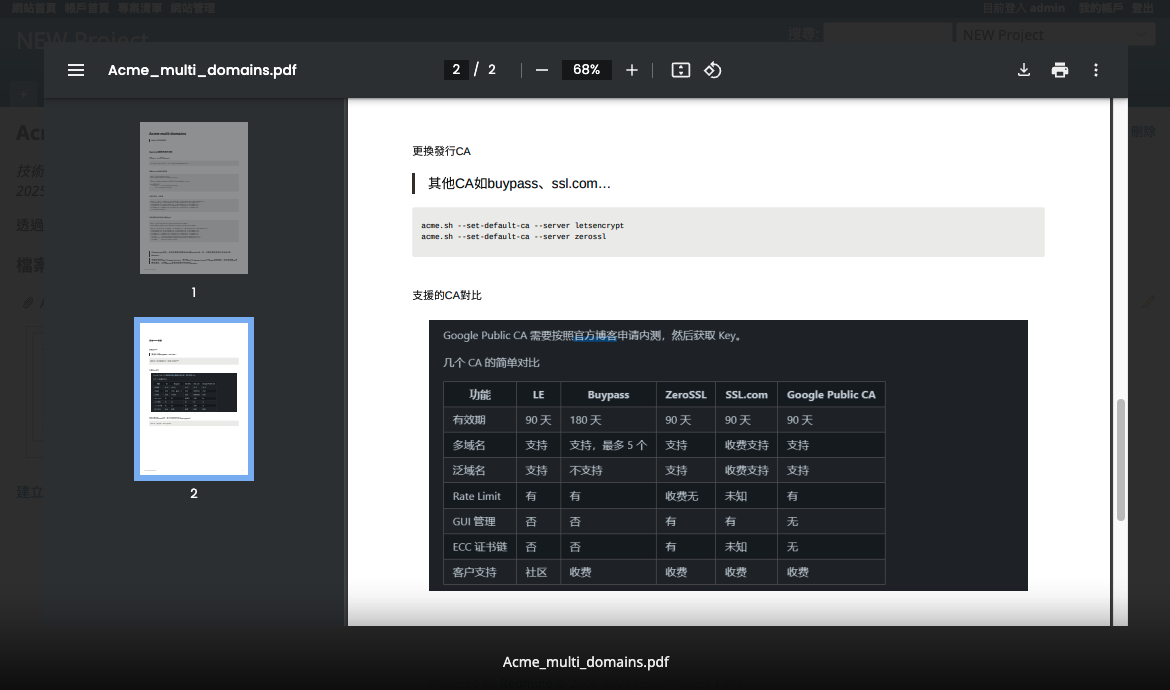Download the Acme_multi_domains.pdf file
Viewport: 1170px width, 690px height.
click(1024, 70)
